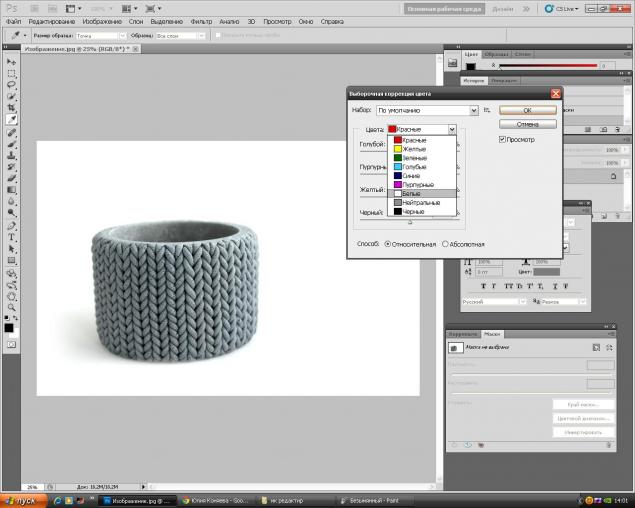Open preset options icon beside Набор

tap(487, 110)
